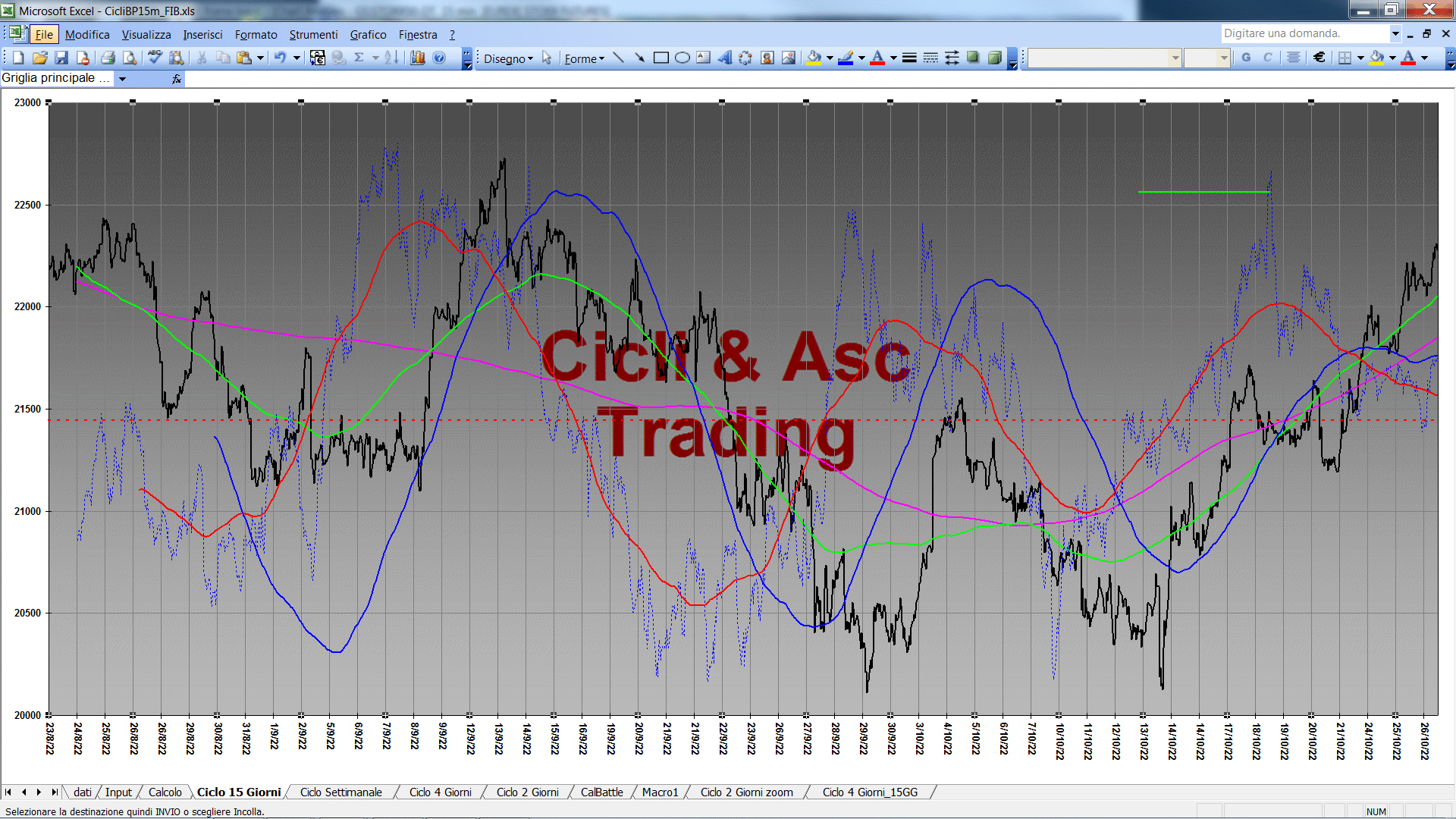Select the Text Box tool
1456x819 pixels.
(704, 58)
